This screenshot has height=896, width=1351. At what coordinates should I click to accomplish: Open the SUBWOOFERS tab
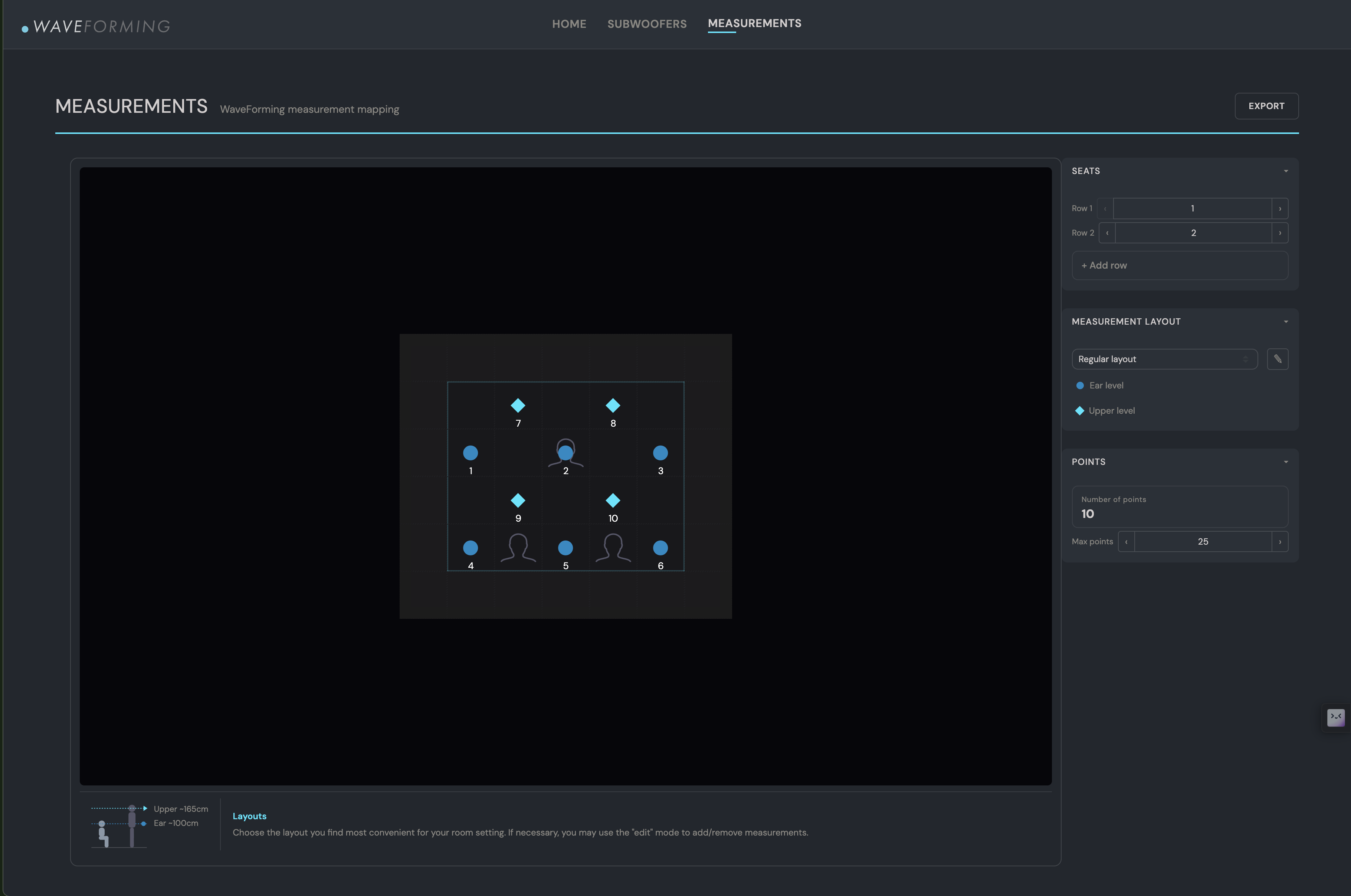coord(647,24)
